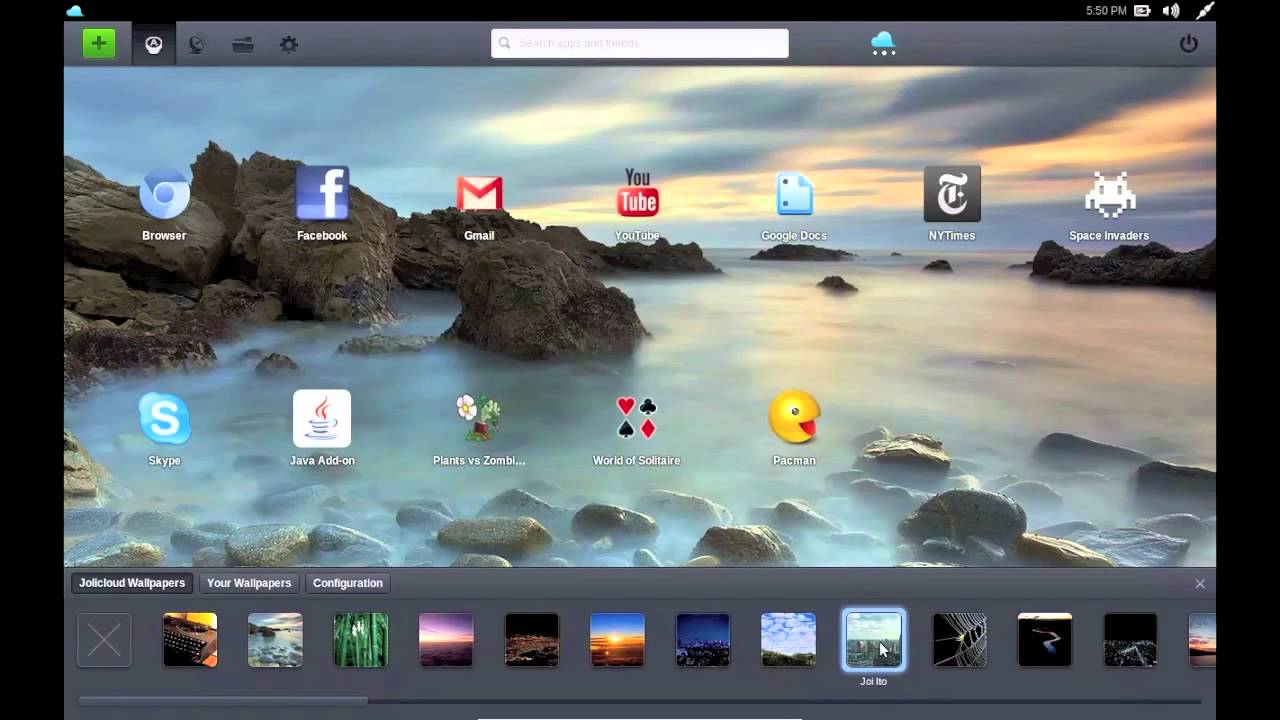Click the green plus add-apps button
The width and height of the screenshot is (1280, 720).
[99, 43]
